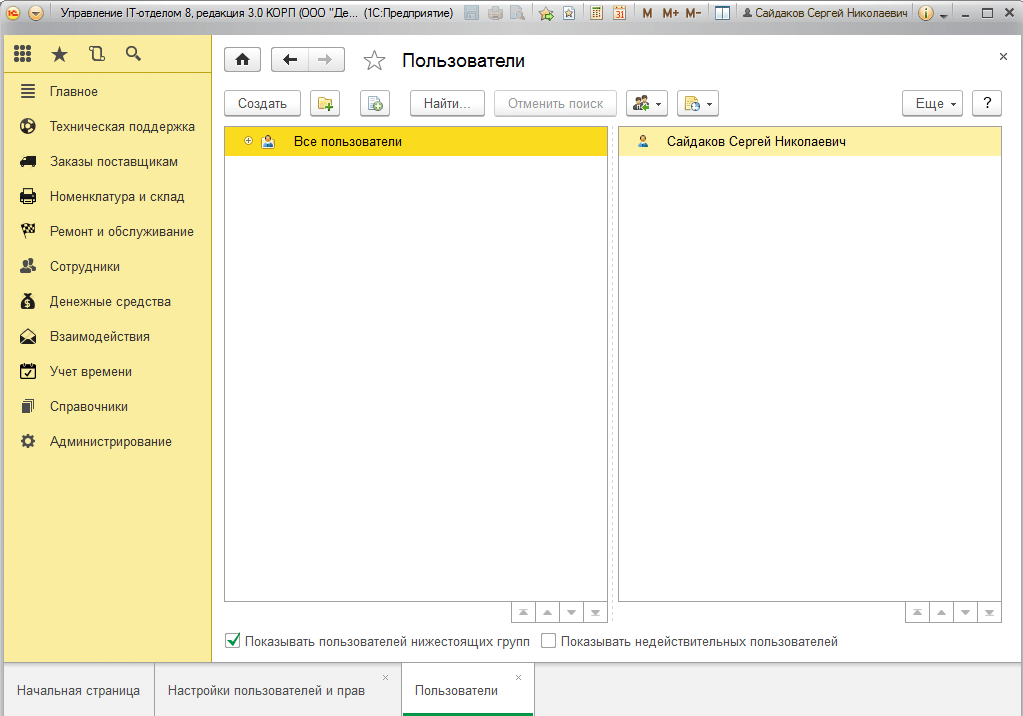Open the Еще dropdown menu
This screenshot has width=1023, height=716.
[932, 103]
